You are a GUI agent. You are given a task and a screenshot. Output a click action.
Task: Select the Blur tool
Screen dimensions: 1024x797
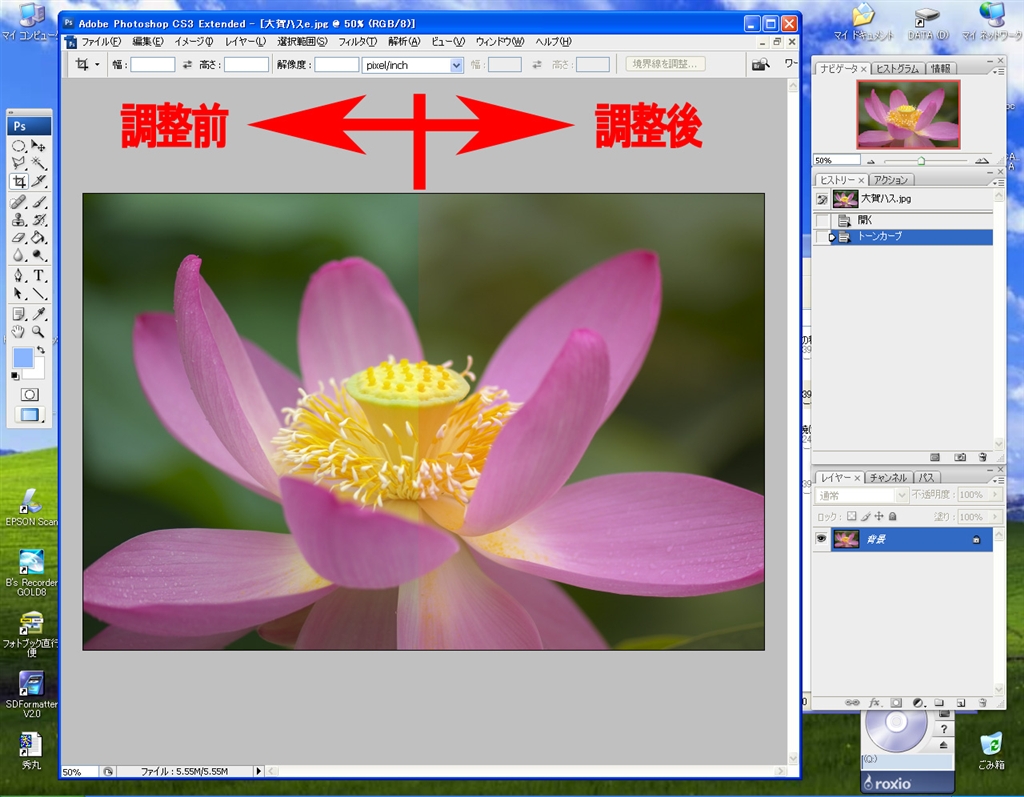[19, 255]
